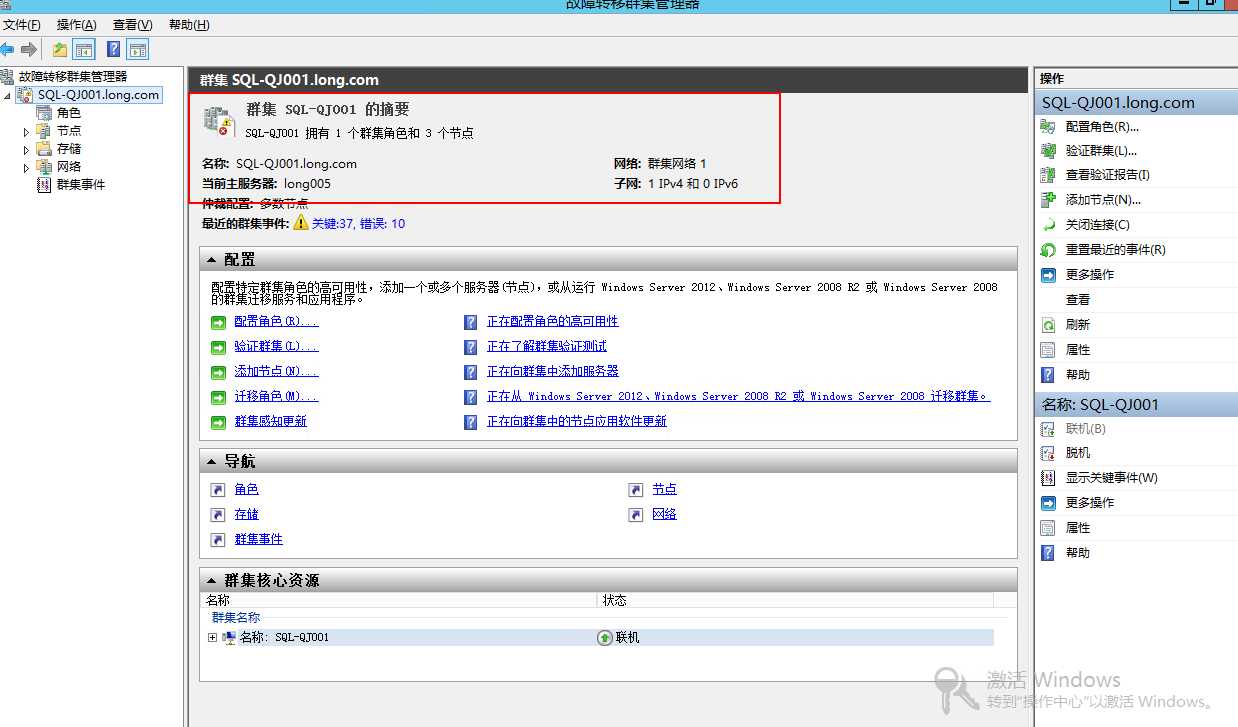The width and height of the screenshot is (1238, 727).
Task: Select 节点 in the tree
Action: [69, 131]
